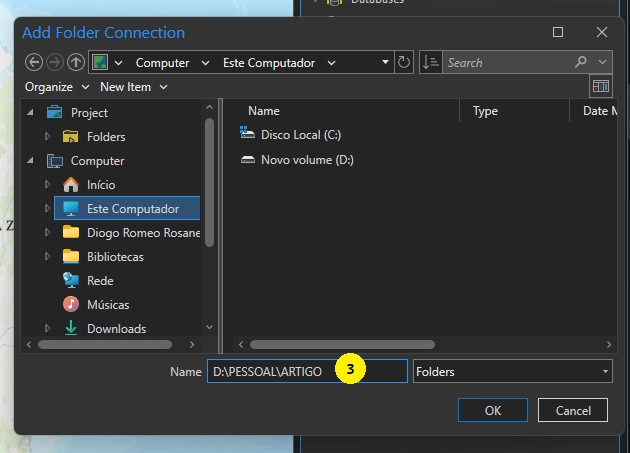This screenshot has height=453, width=630.
Task: Expand the Folders tree node
Action: 47,137
